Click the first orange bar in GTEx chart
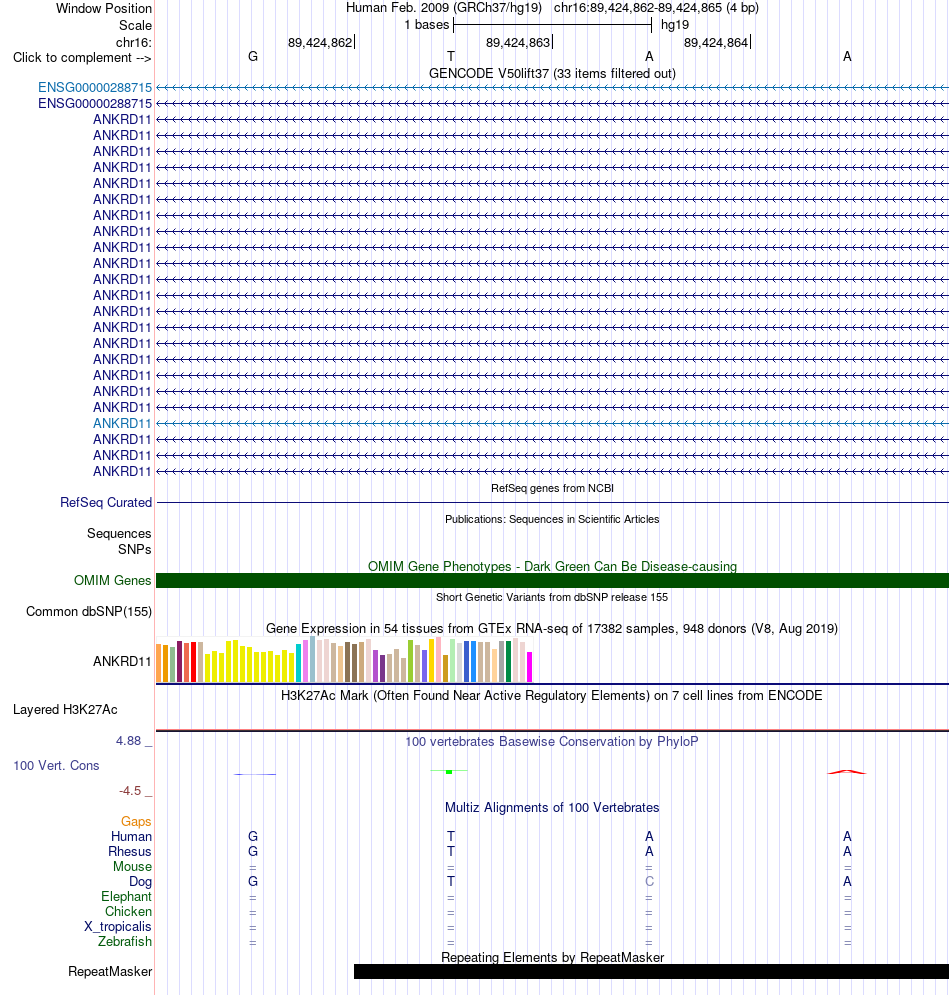 pyautogui.click(x=159, y=663)
